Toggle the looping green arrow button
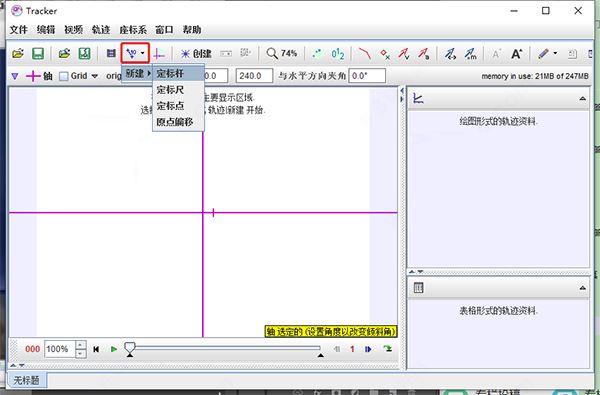This screenshot has height=395, width=600. [387, 349]
